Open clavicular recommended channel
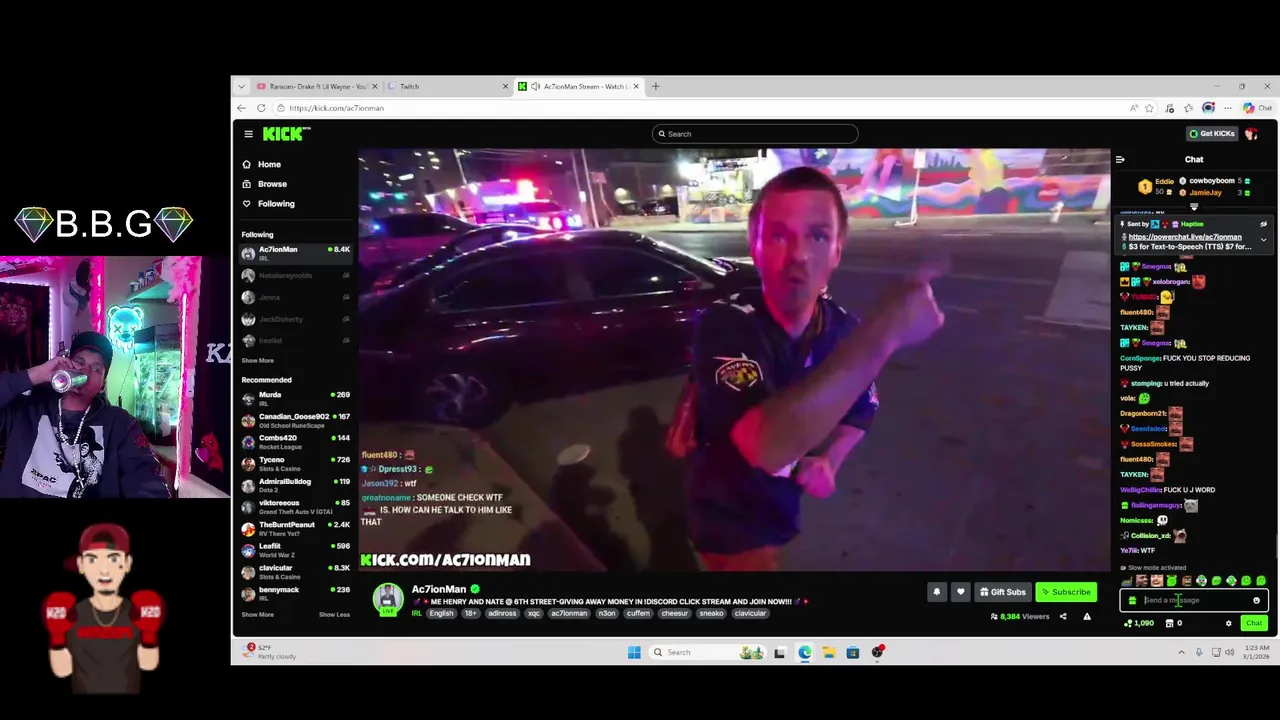The width and height of the screenshot is (1280, 720). pyautogui.click(x=296, y=572)
